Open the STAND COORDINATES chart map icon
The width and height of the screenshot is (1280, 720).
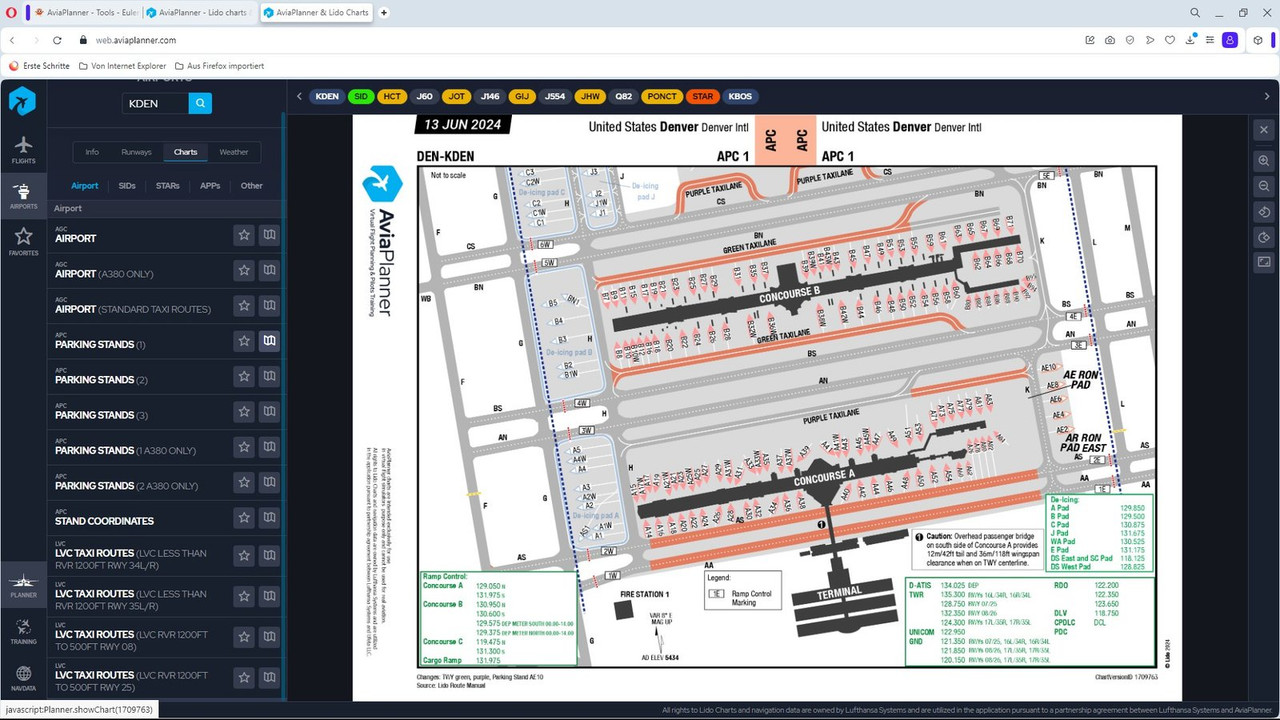coord(268,517)
